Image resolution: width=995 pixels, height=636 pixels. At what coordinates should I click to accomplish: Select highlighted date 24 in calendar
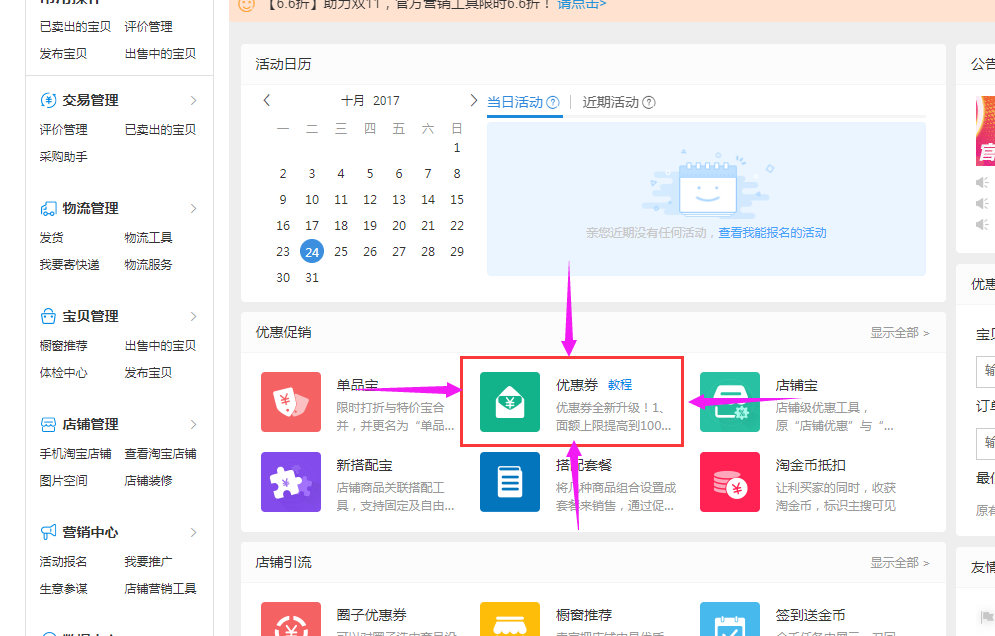pos(312,251)
